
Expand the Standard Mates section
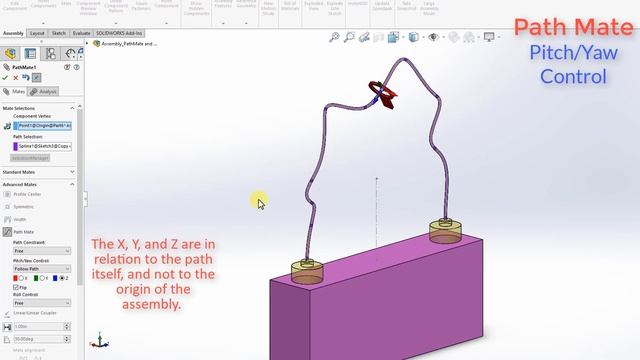click(x=72, y=172)
